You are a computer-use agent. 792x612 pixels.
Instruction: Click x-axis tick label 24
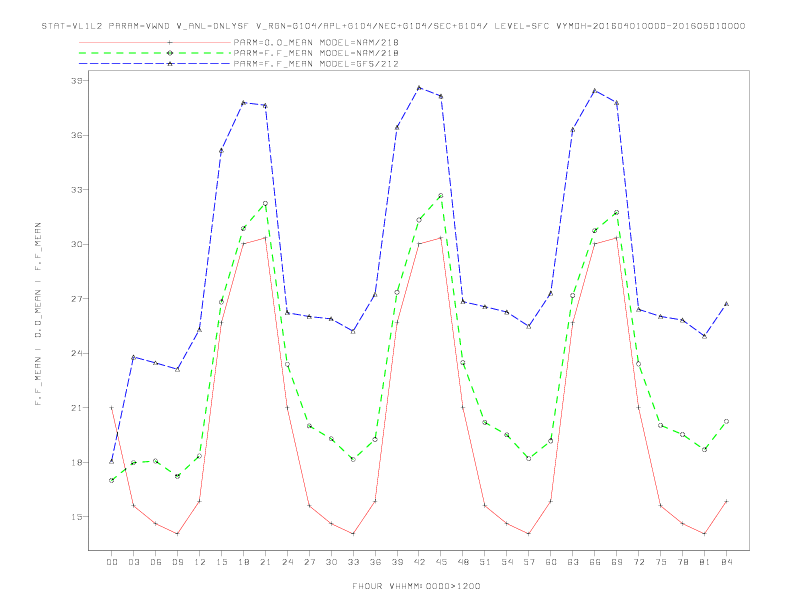point(287,562)
